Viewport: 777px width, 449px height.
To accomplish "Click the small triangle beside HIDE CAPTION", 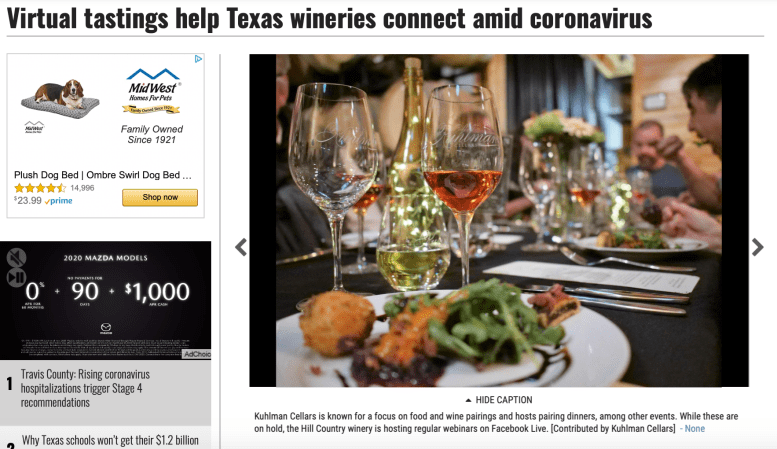I will coord(468,400).
